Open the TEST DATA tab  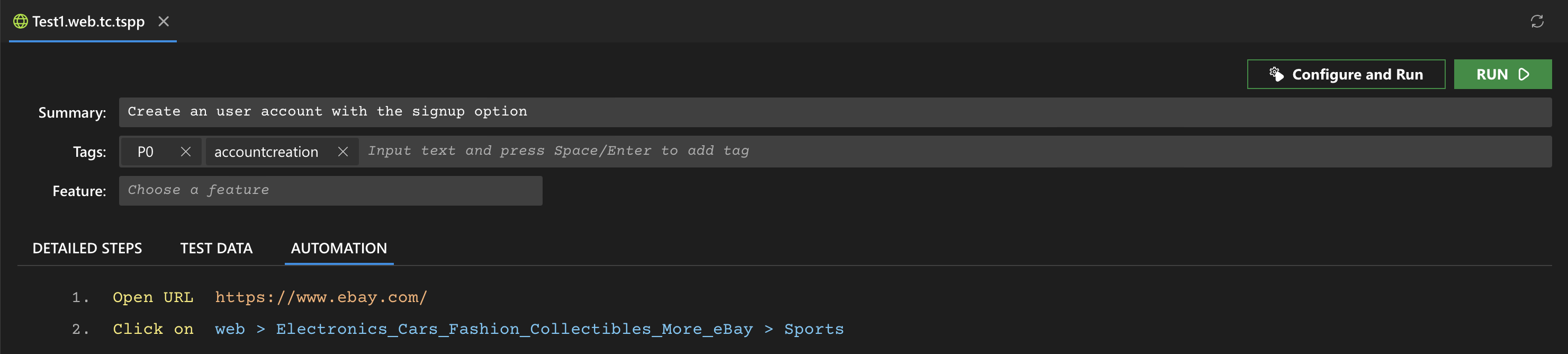point(216,249)
